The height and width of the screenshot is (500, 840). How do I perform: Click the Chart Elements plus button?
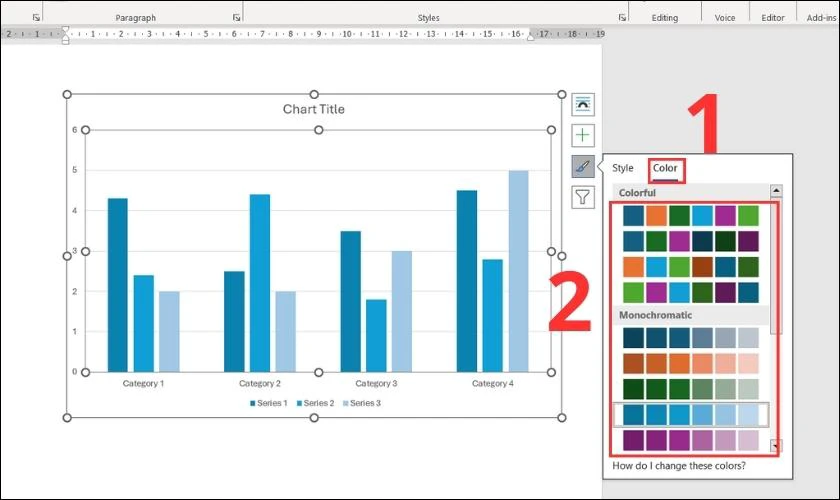(x=583, y=135)
